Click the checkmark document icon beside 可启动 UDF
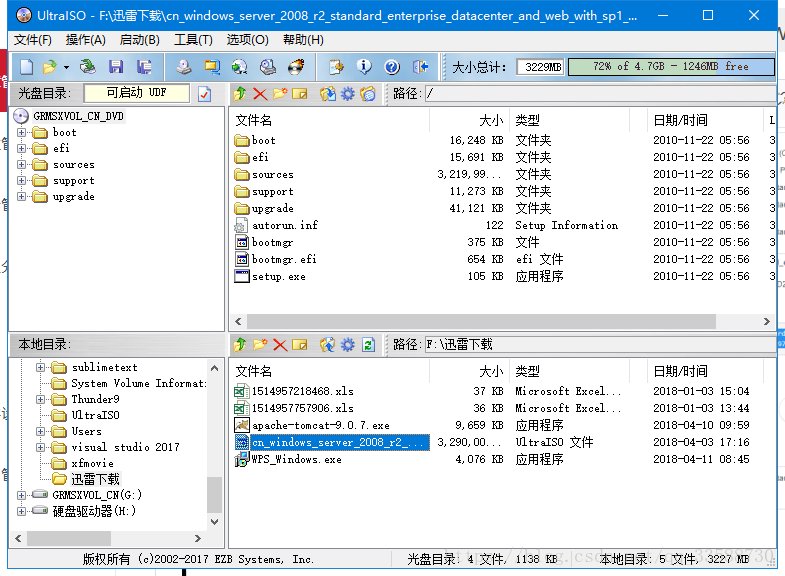Screen dimensions: 785x576 205,94
